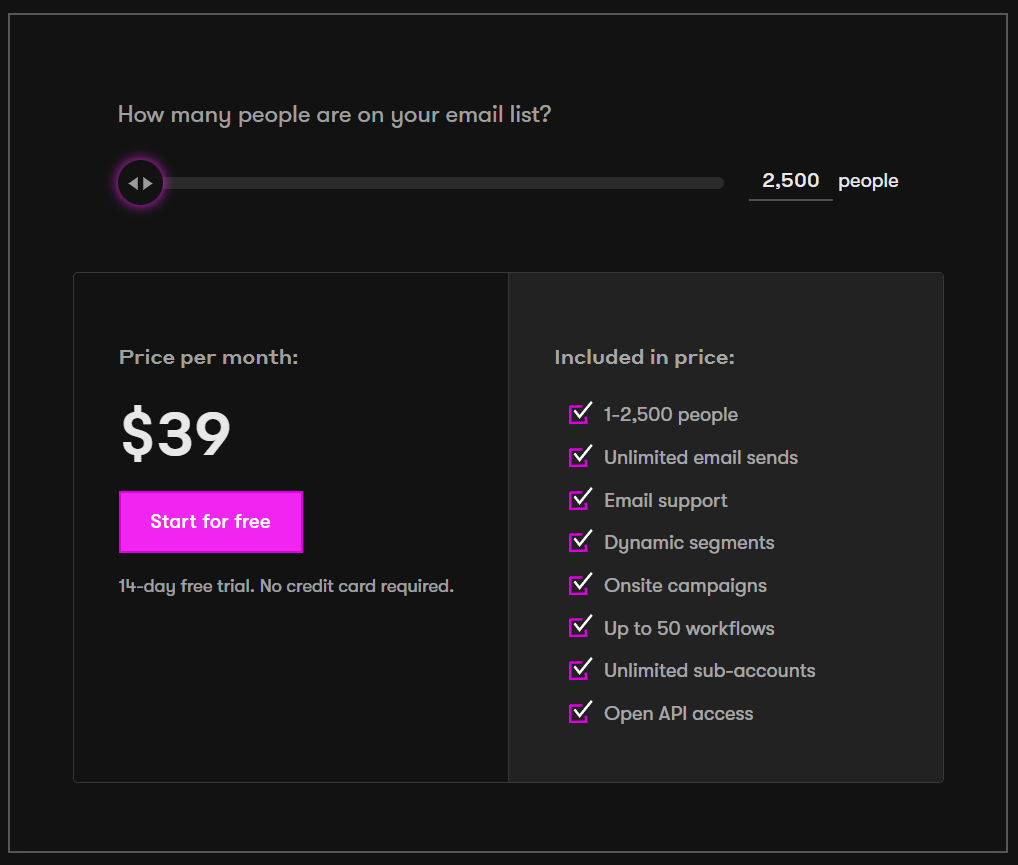
Task: Click the 2,500 people input field
Action: pos(790,181)
